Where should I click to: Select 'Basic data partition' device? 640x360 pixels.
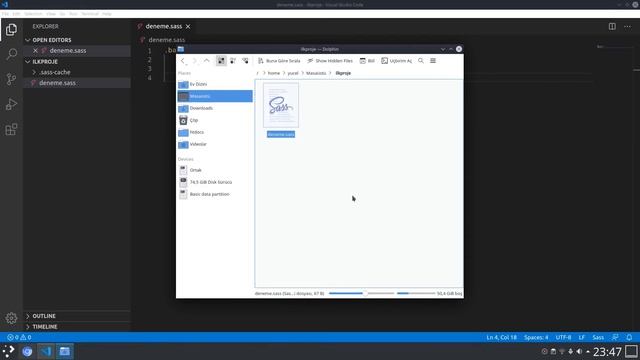coord(215,194)
